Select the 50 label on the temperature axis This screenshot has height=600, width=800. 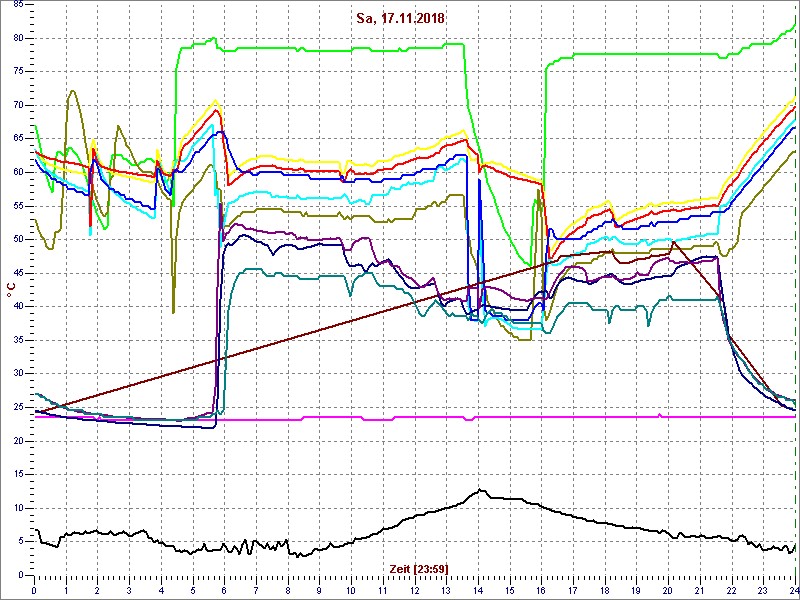click(17, 240)
